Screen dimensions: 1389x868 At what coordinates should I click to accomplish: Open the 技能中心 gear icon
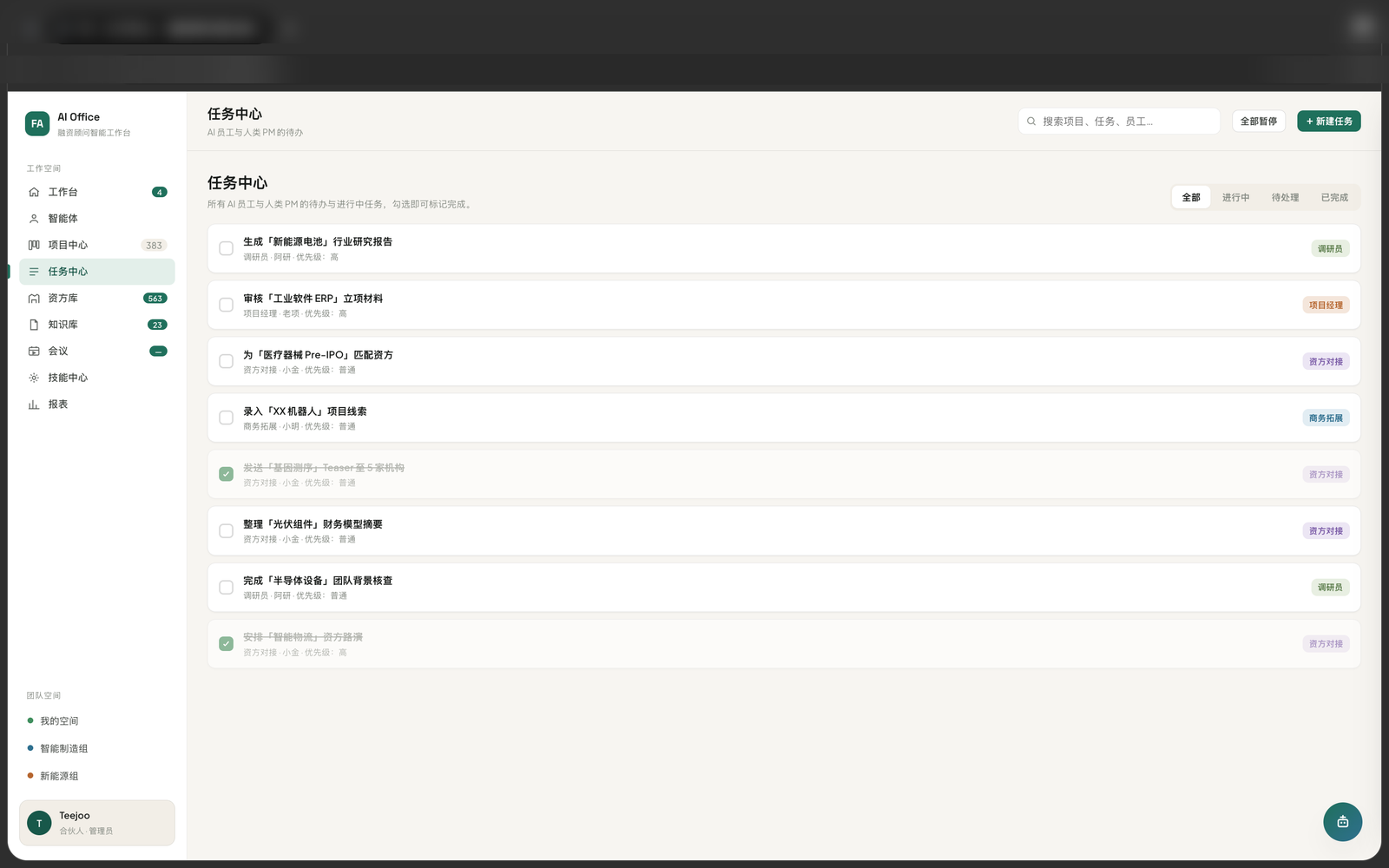click(x=34, y=378)
